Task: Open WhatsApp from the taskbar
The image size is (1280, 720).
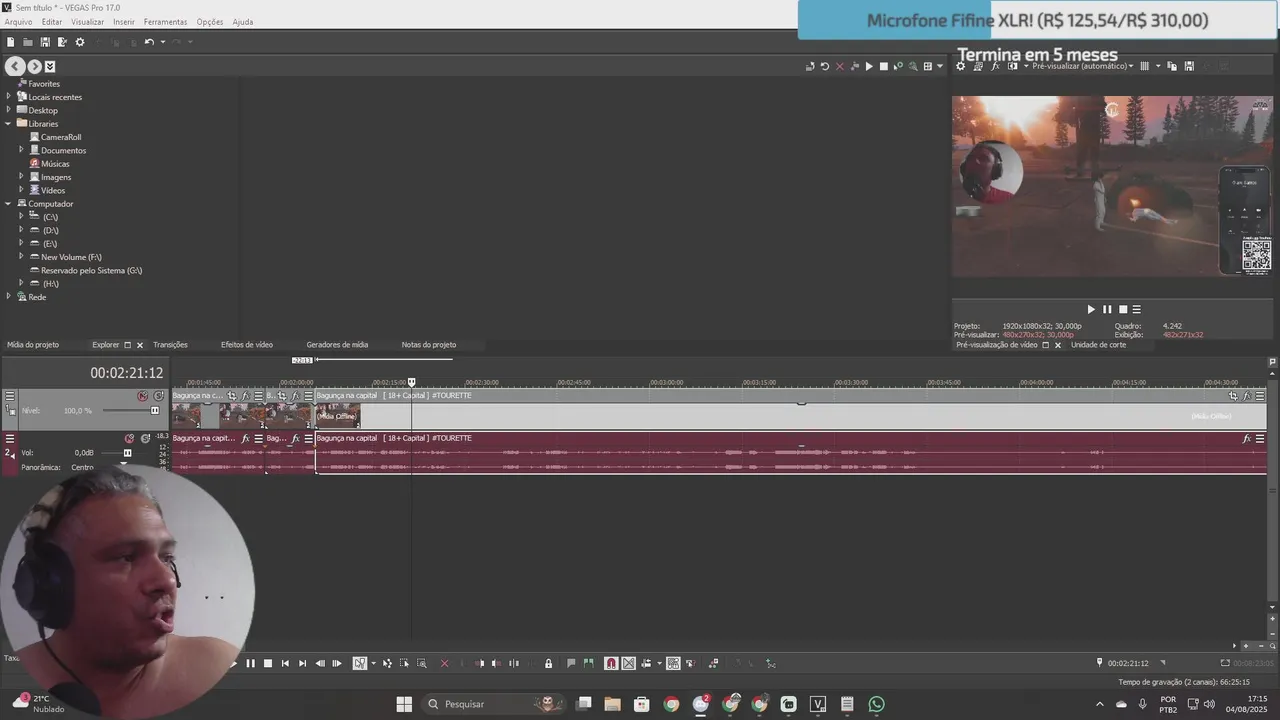Action: [x=876, y=704]
